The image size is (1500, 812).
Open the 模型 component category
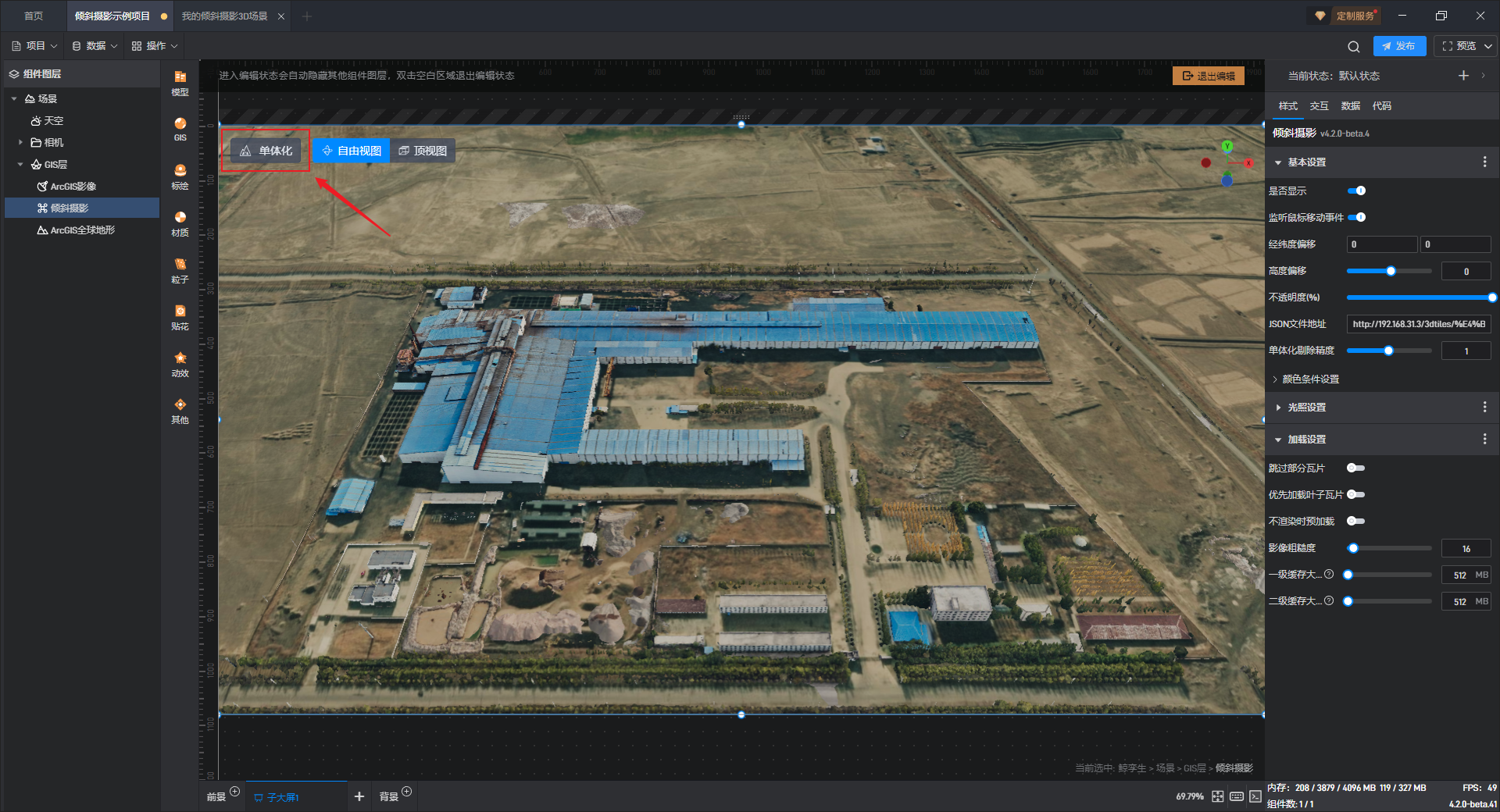click(180, 83)
